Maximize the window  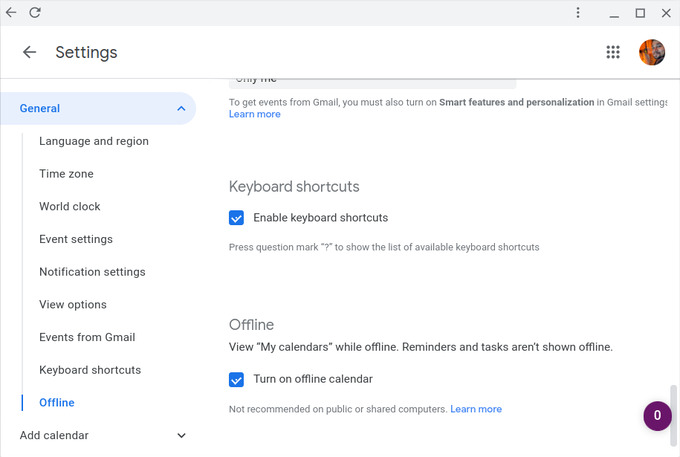pos(640,13)
